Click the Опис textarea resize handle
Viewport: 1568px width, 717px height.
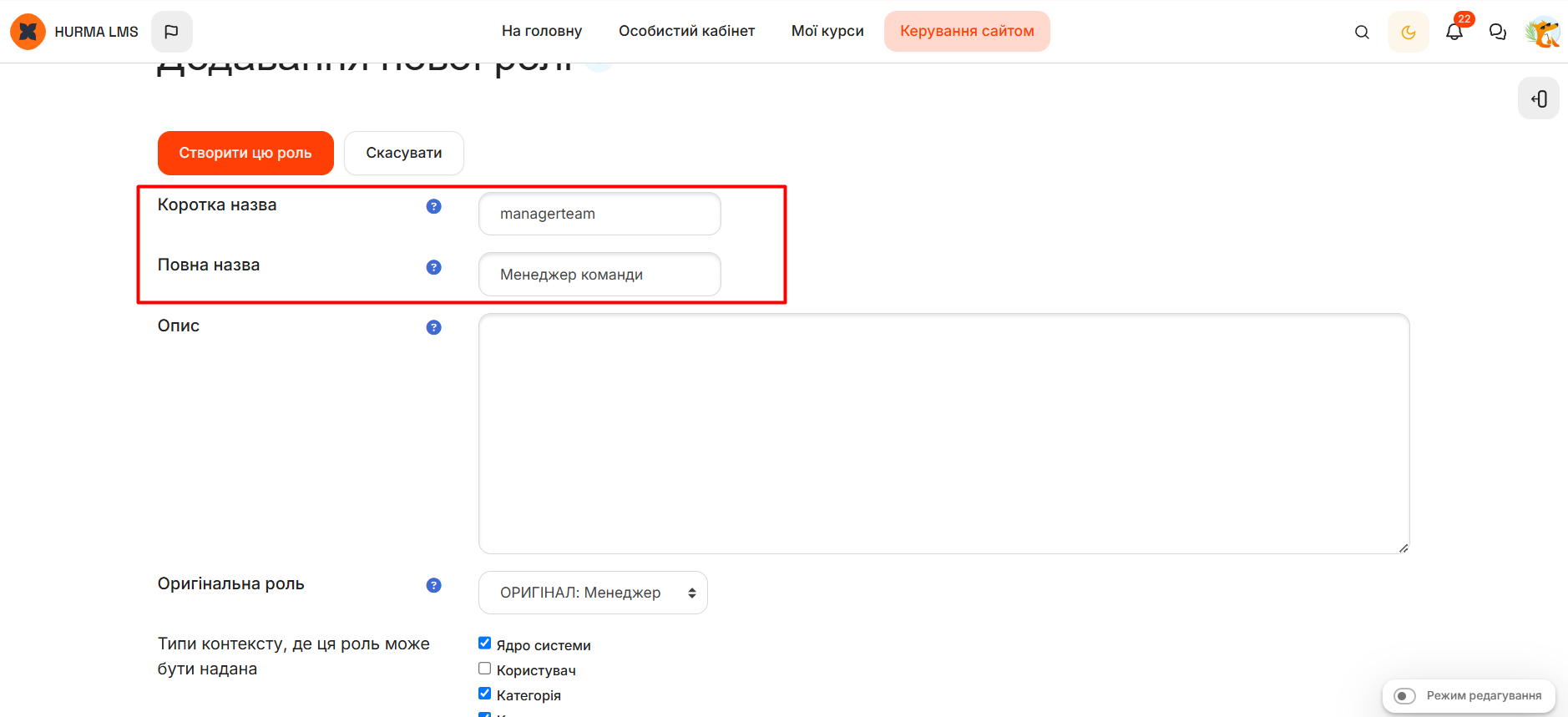[1404, 548]
